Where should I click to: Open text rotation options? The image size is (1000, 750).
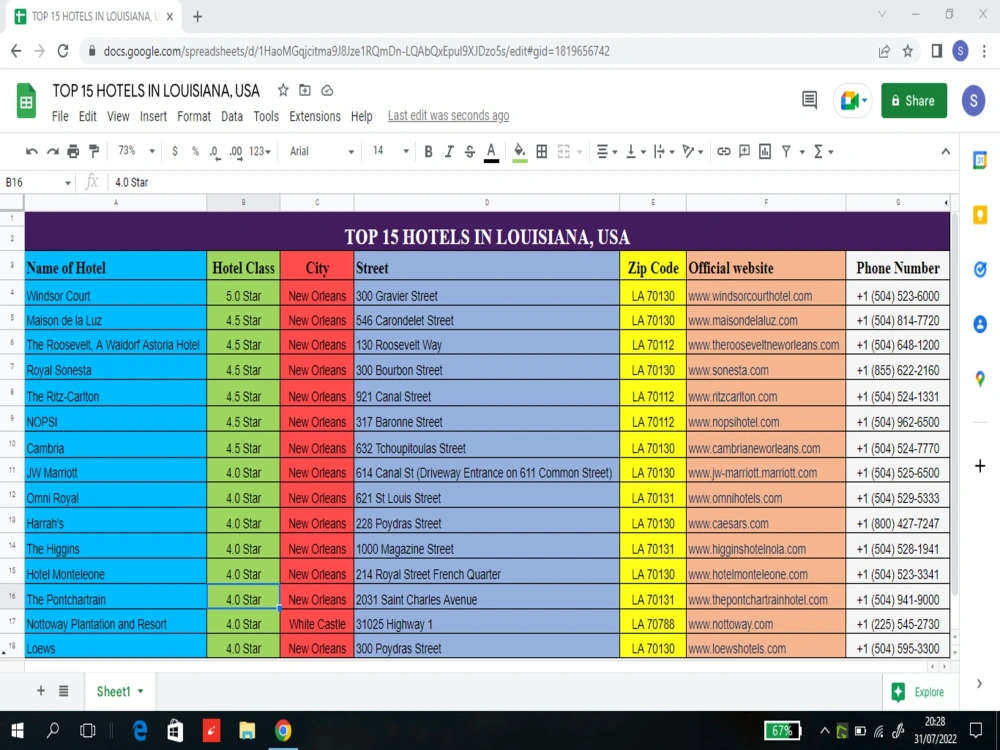693,152
